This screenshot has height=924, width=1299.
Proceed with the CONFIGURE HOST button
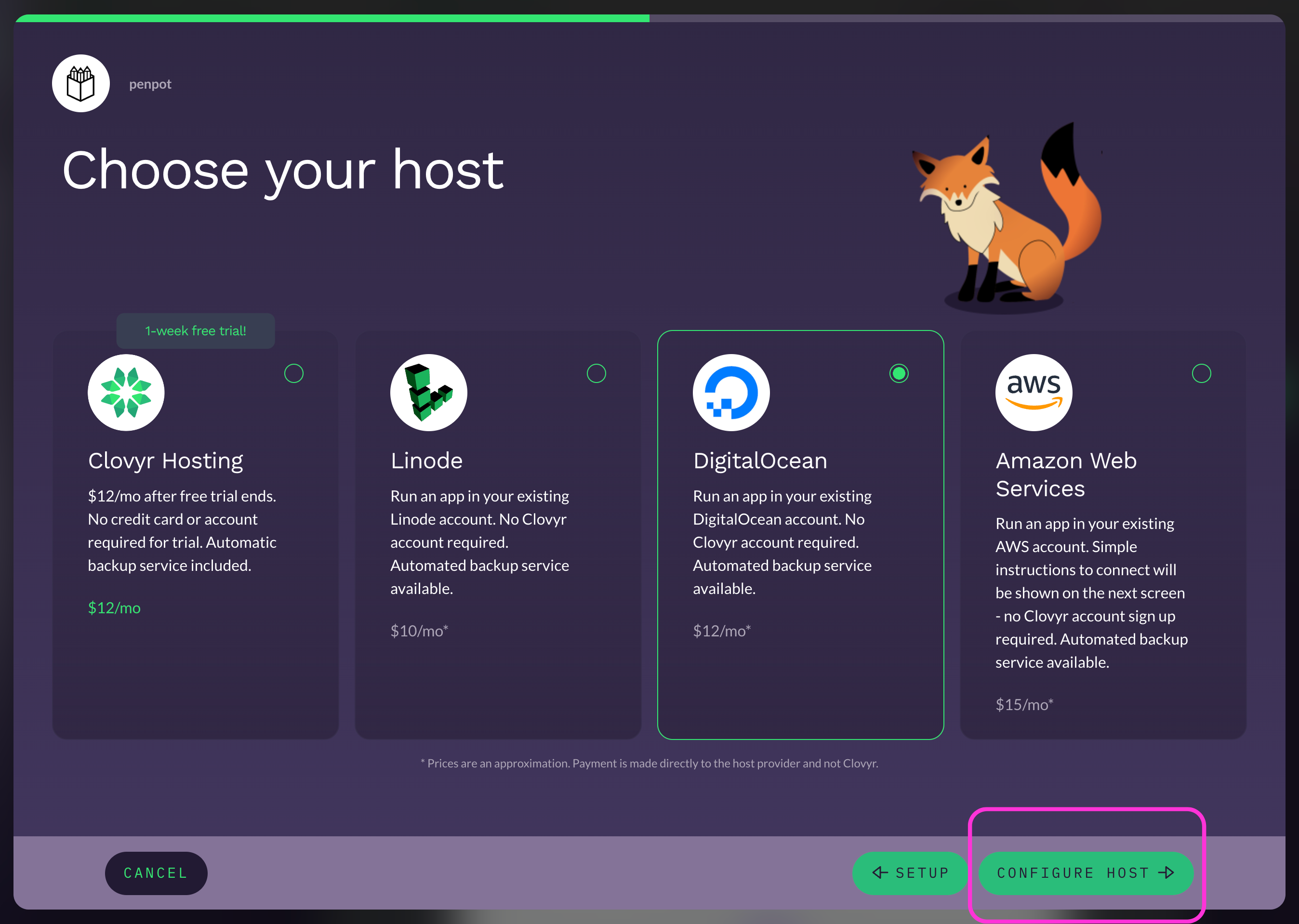pos(1086,873)
